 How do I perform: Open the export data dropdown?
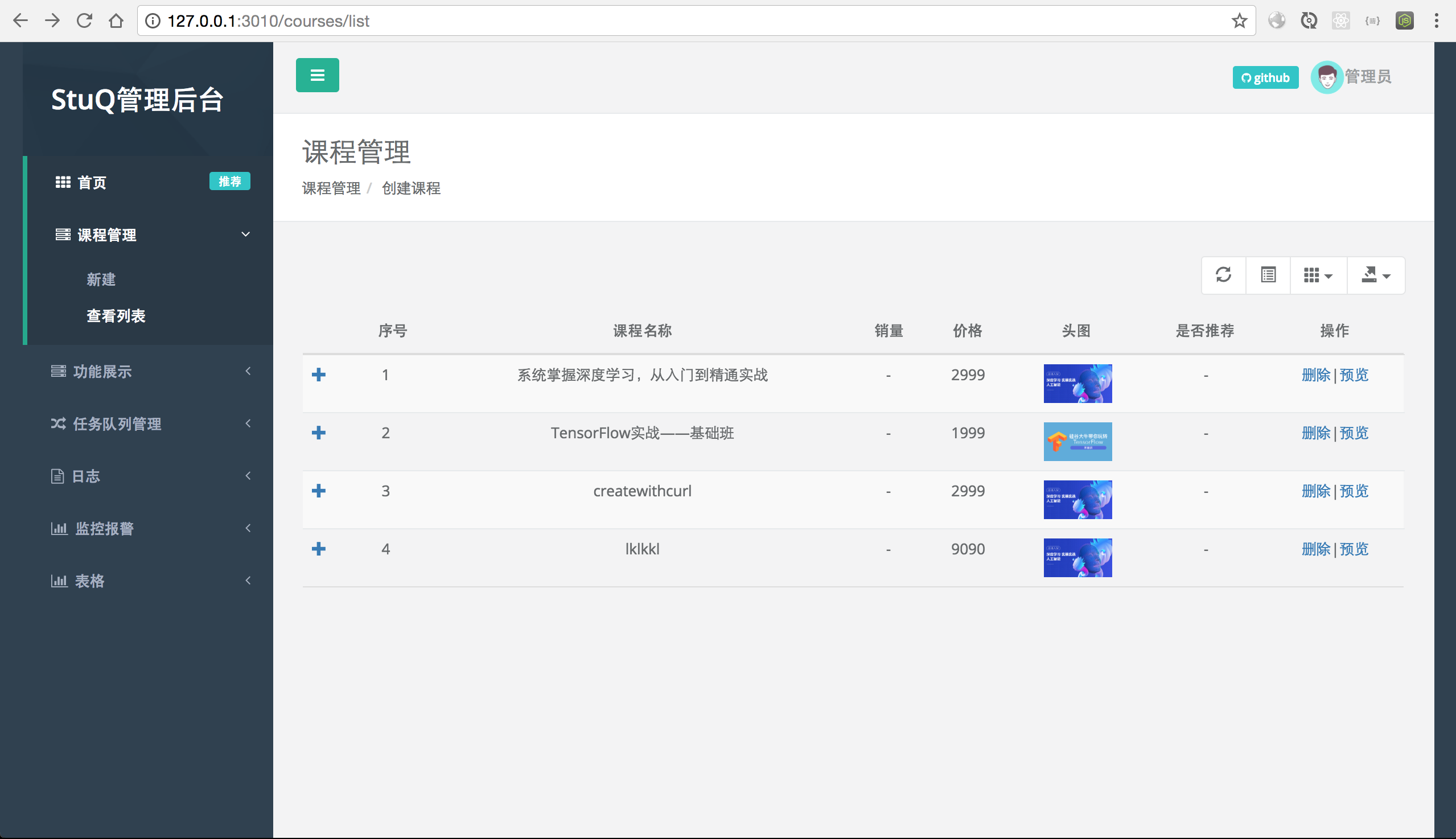point(1375,275)
